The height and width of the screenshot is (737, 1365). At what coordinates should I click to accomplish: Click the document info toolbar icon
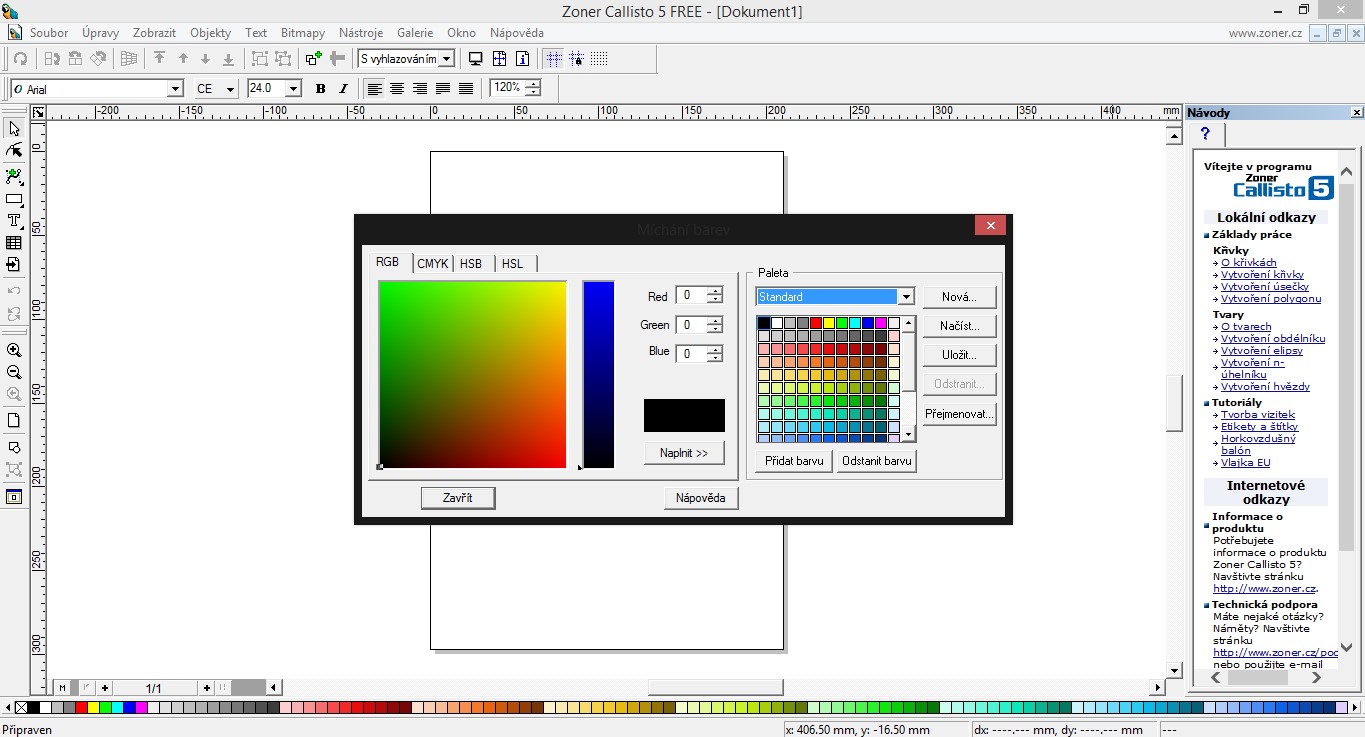[522, 59]
